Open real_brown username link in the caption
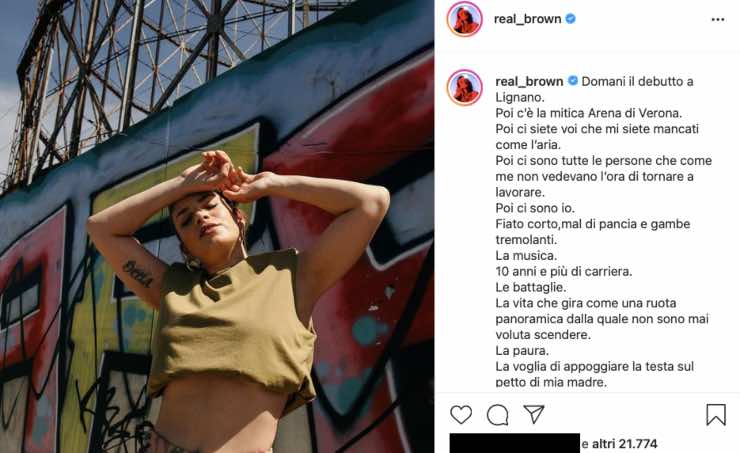Viewport: 740px width, 453px height. pyautogui.click(x=529, y=81)
